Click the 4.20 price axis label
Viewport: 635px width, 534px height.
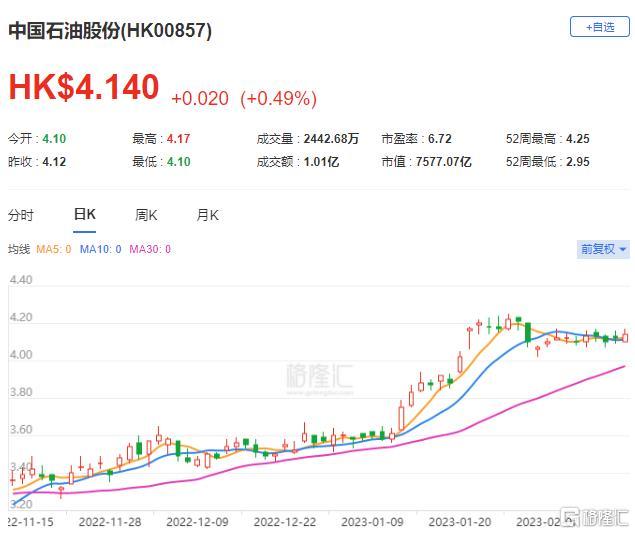pyautogui.click(x=21, y=317)
